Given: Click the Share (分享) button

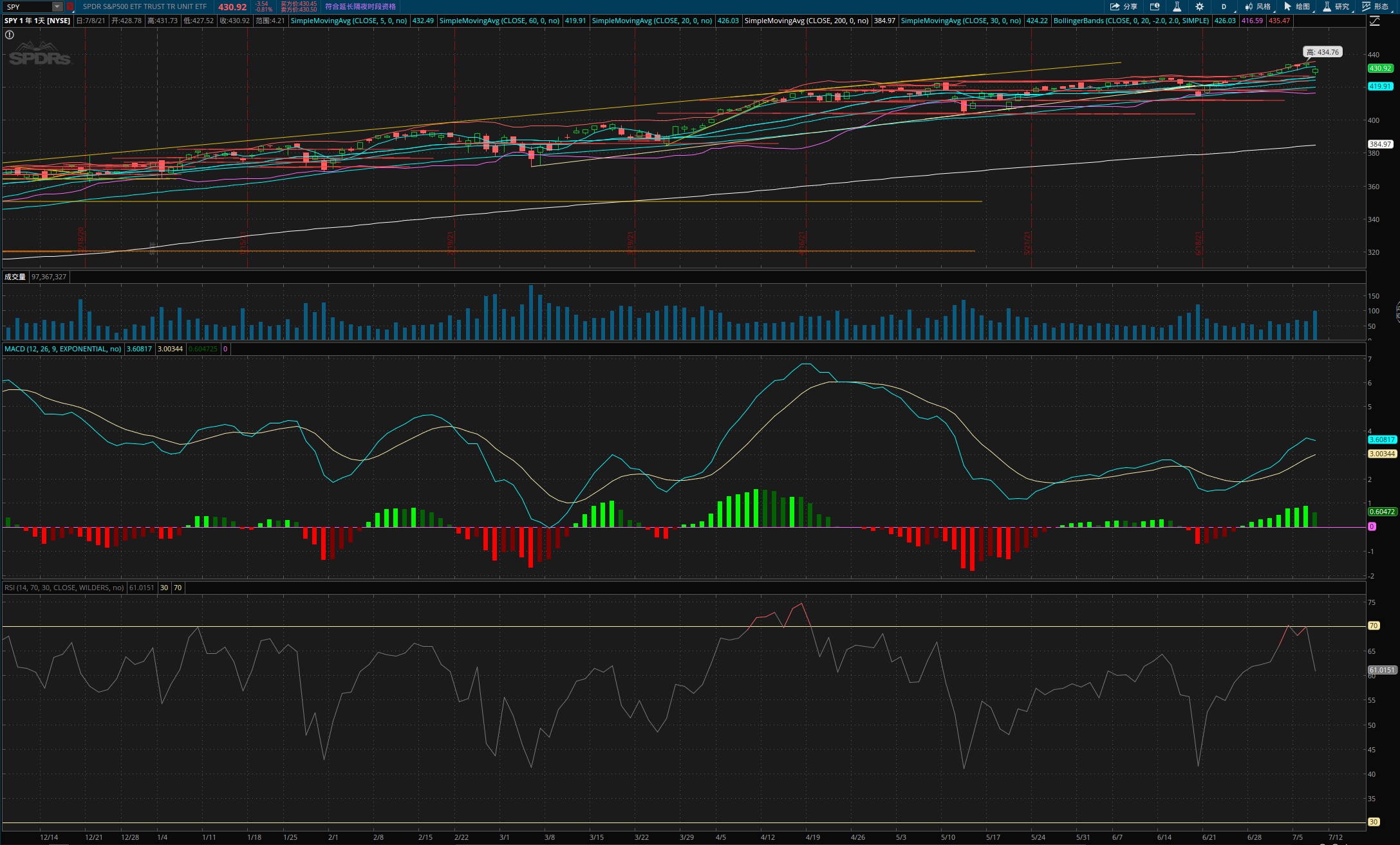Looking at the screenshot, I should (x=1123, y=6).
